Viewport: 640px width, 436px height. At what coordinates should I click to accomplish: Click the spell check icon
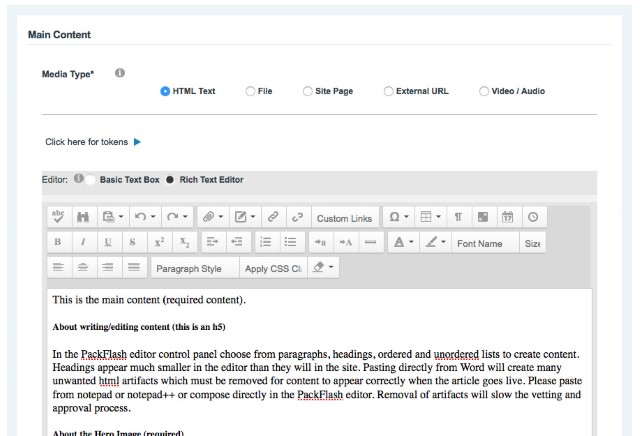click(x=59, y=218)
